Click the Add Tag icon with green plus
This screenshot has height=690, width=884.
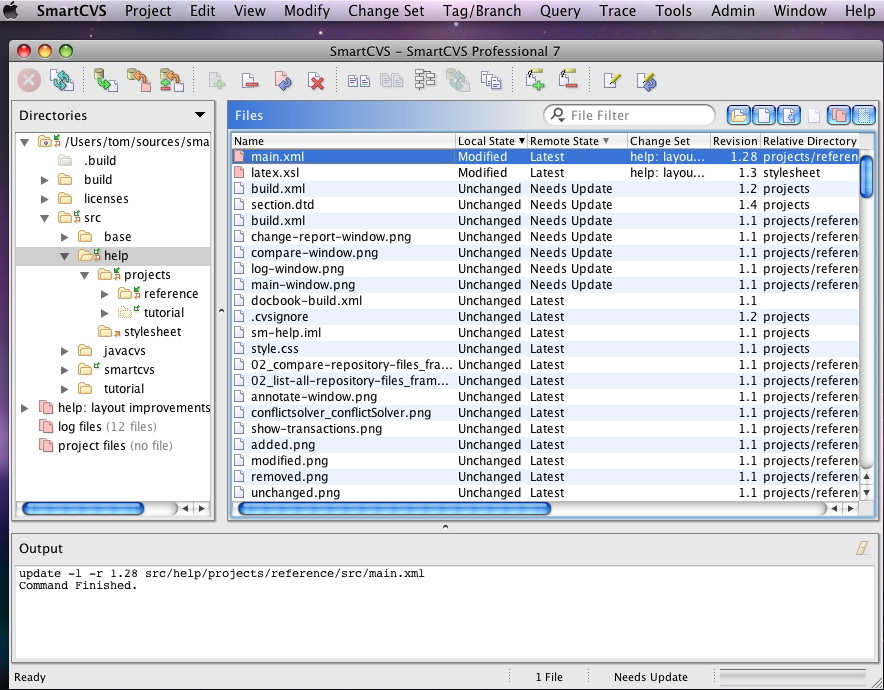coord(535,81)
